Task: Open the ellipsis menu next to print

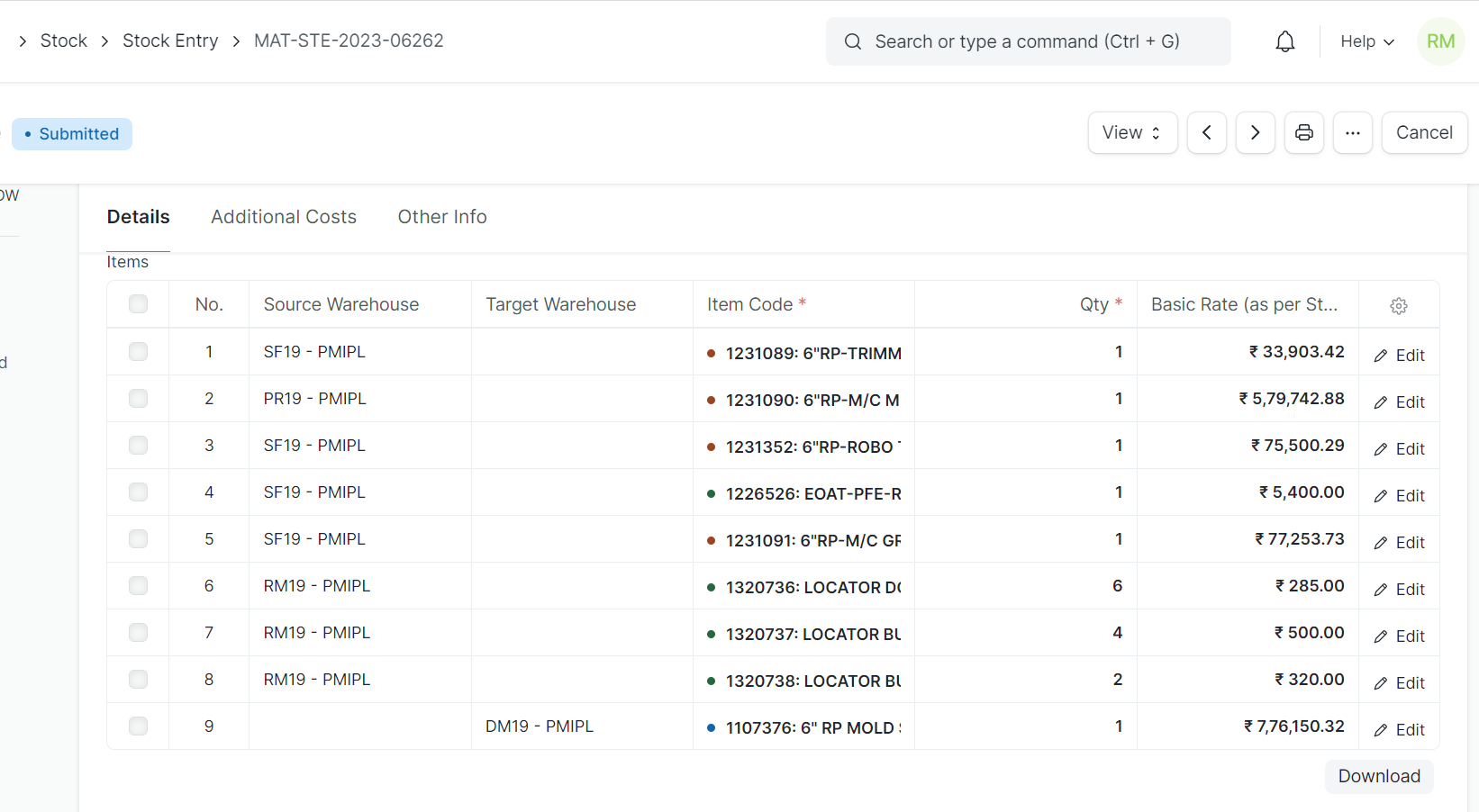Action: point(1353,132)
